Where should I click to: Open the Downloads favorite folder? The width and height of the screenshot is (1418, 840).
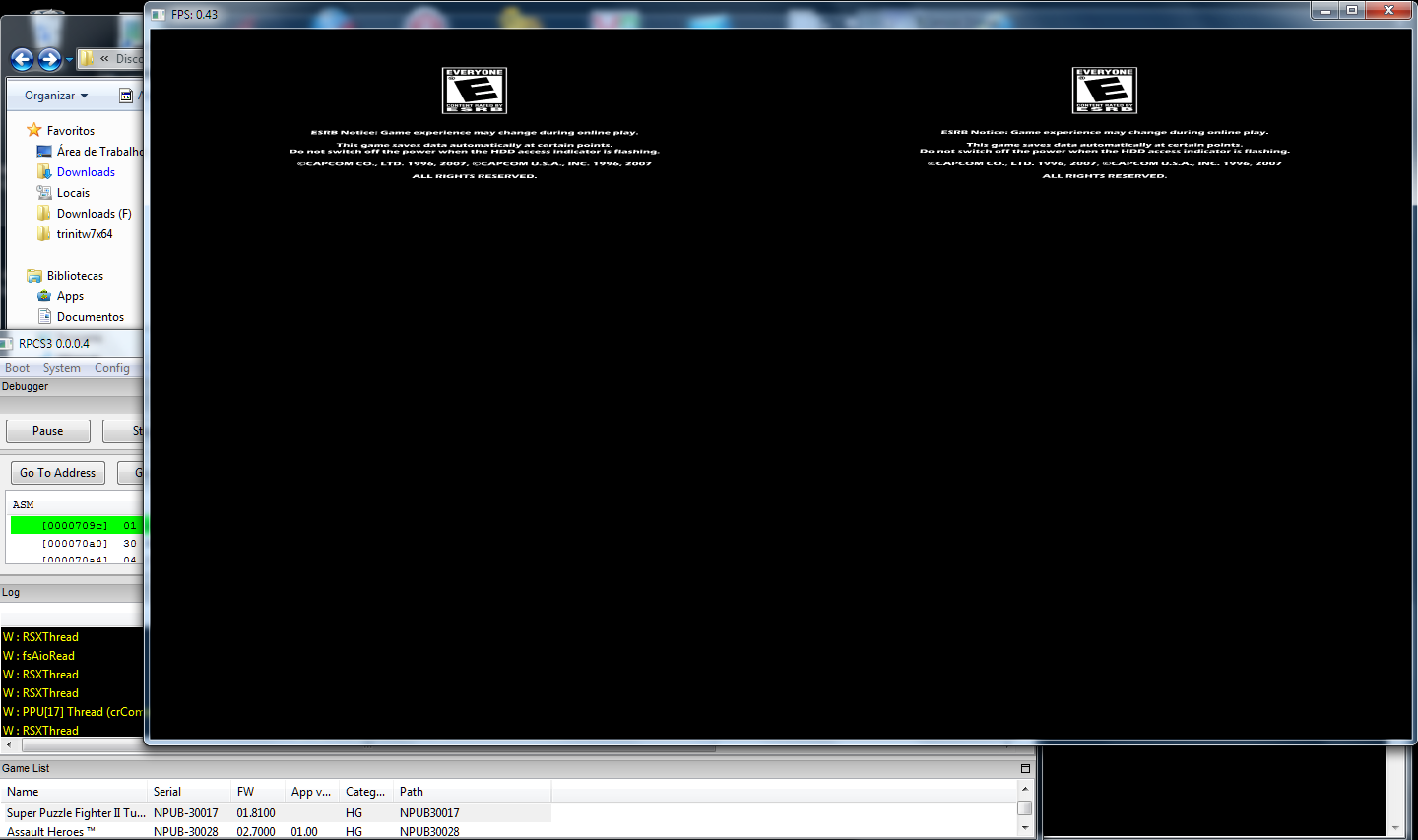click(x=86, y=172)
